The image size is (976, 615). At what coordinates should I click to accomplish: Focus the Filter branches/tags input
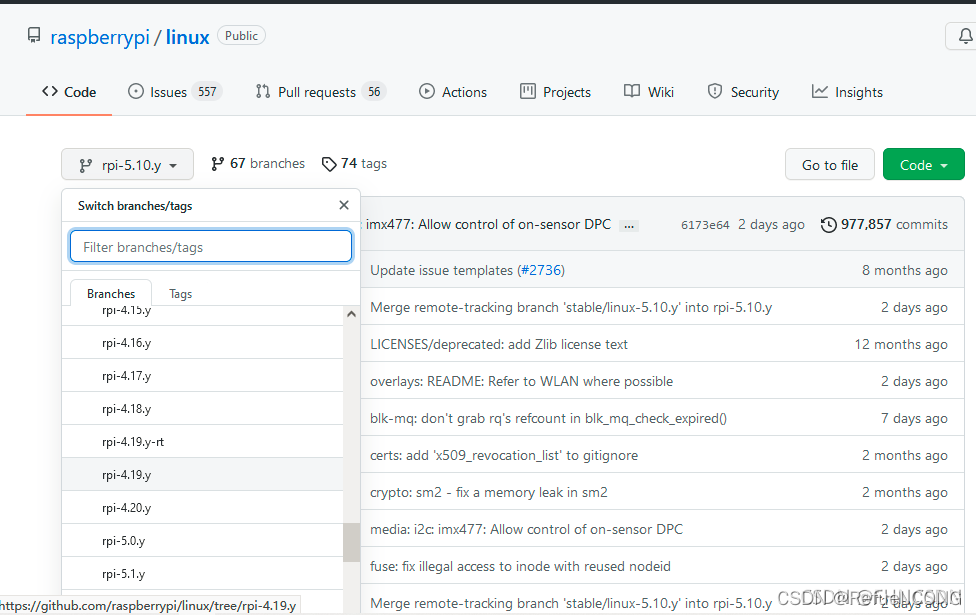[211, 246]
